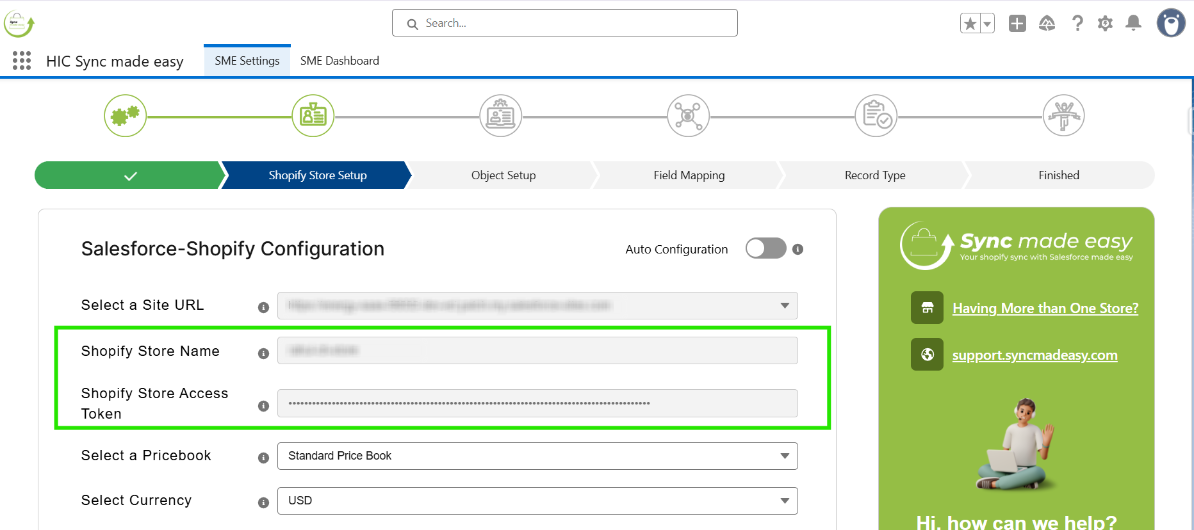Screen dimensions: 1194x530
Task: Click the Shopify Store Name field
Action: click(538, 350)
